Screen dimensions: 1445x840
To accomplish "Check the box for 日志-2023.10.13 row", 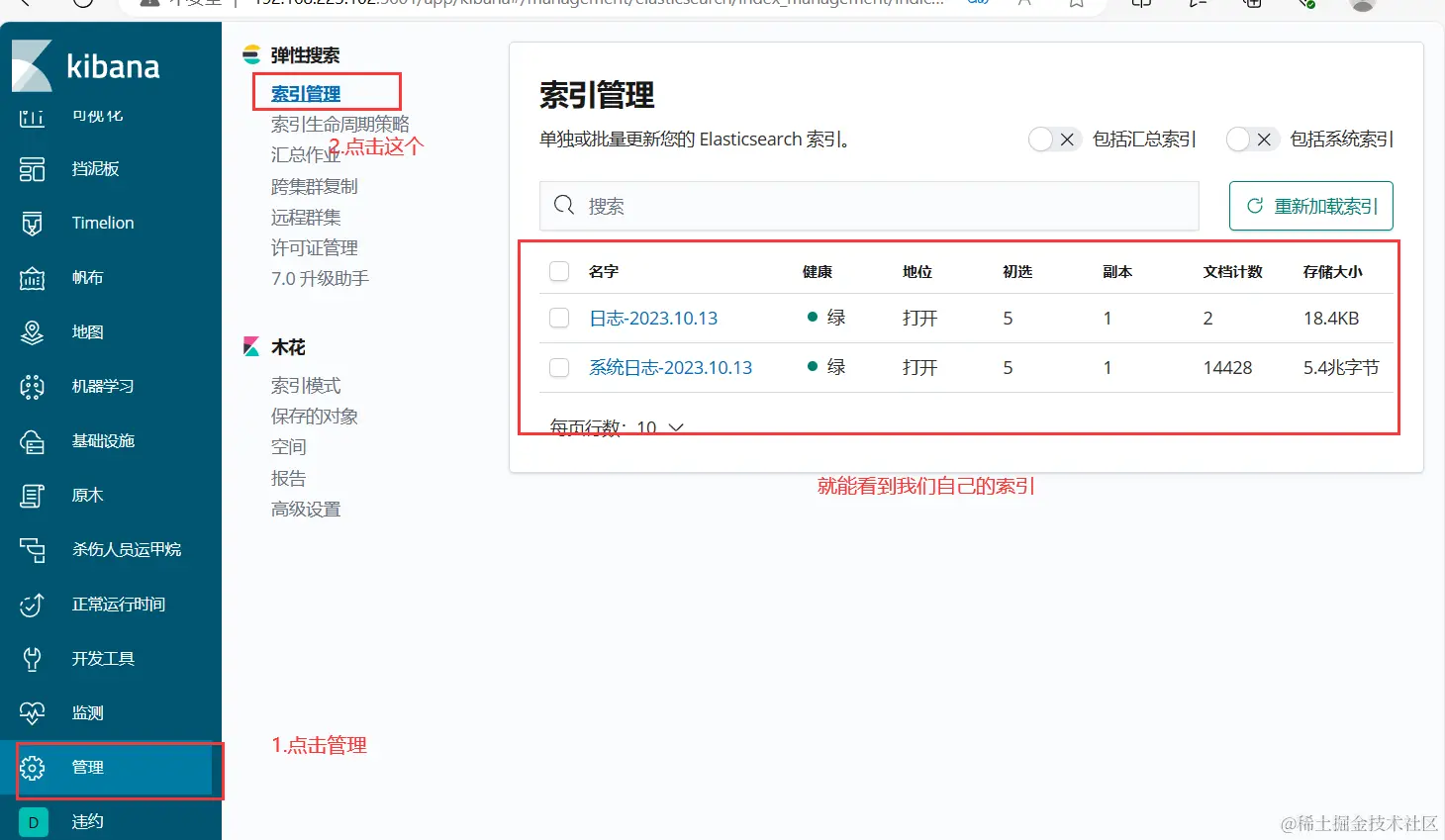I will [559, 318].
